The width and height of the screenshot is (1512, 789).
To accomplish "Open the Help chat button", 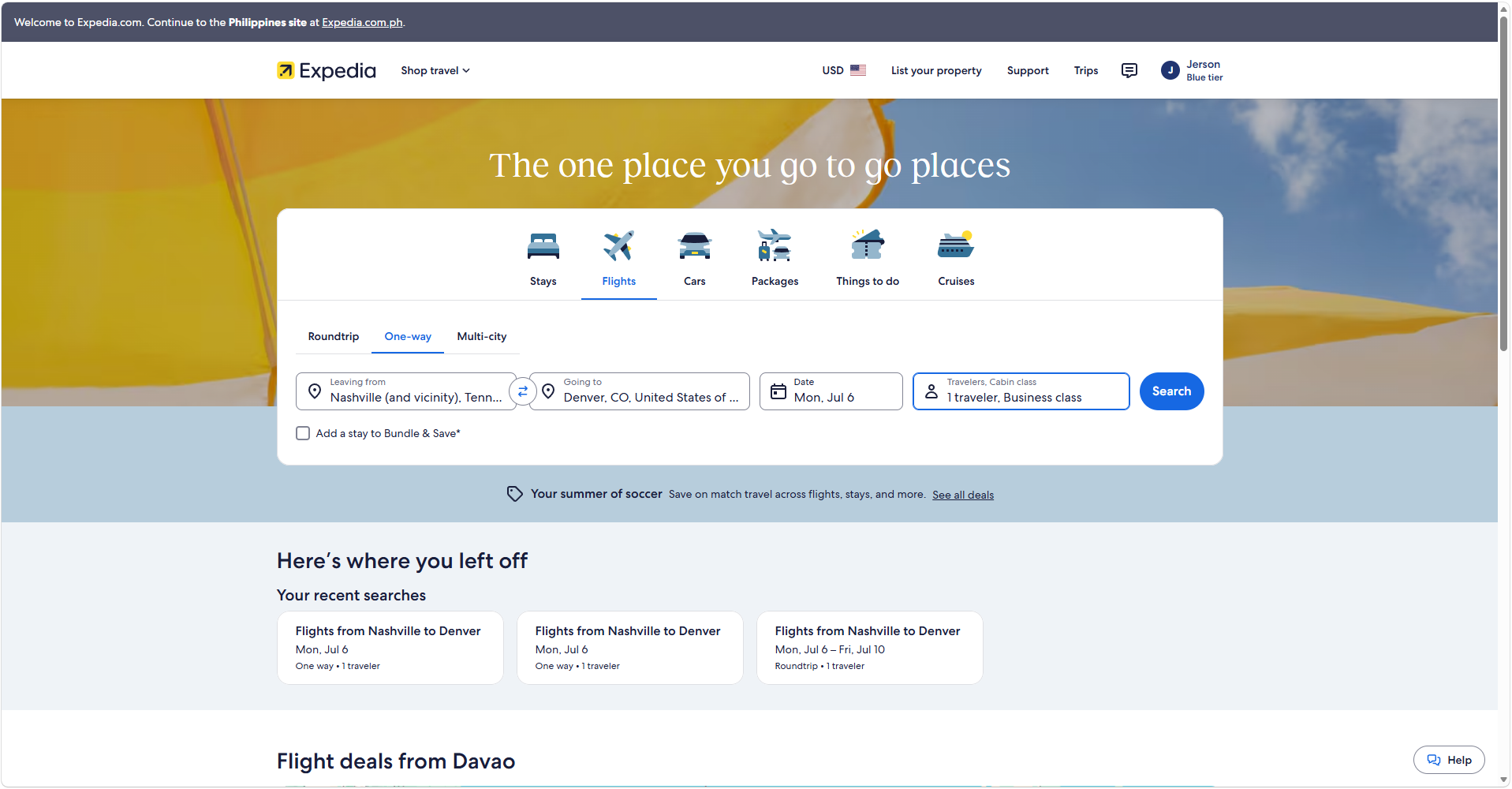I will [1449, 760].
